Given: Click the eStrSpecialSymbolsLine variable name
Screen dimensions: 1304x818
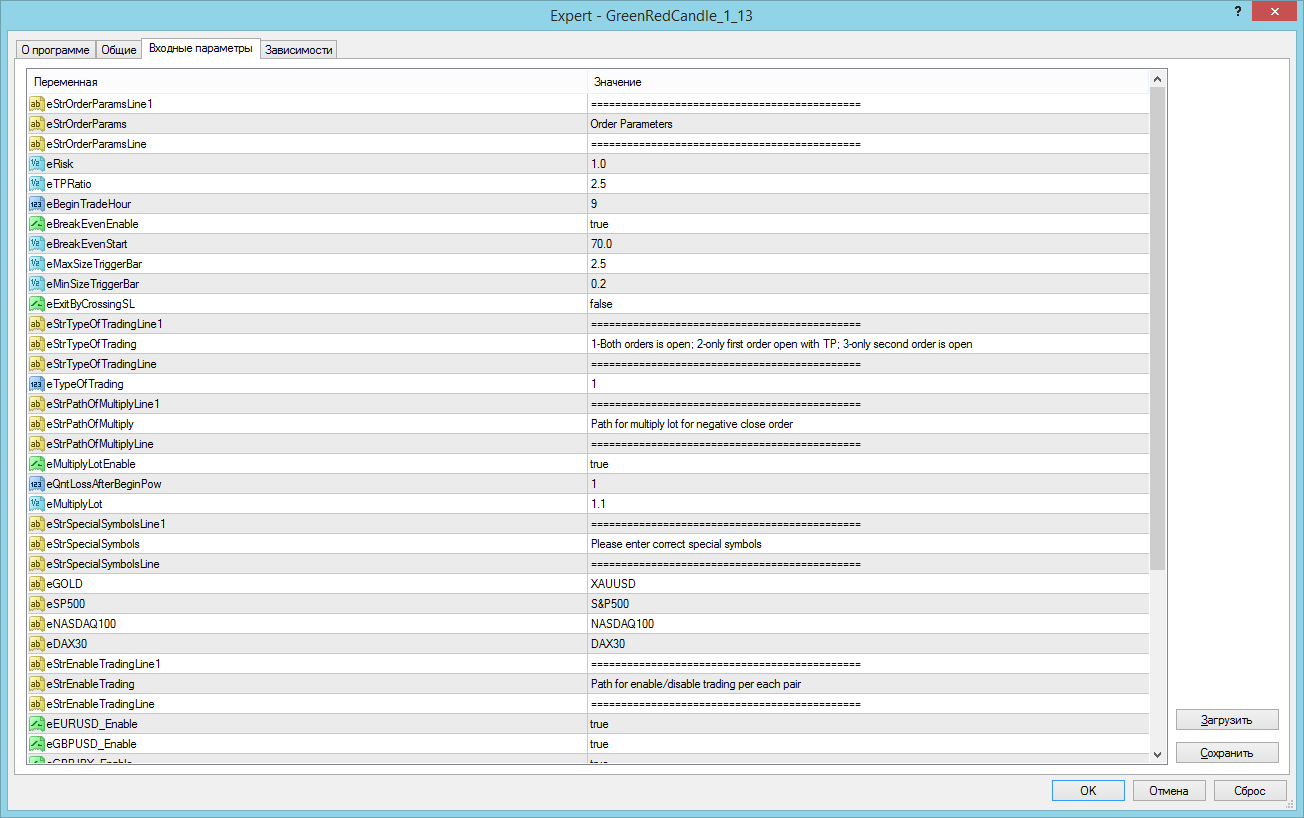Looking at the screenshot, I should [103, 564].
